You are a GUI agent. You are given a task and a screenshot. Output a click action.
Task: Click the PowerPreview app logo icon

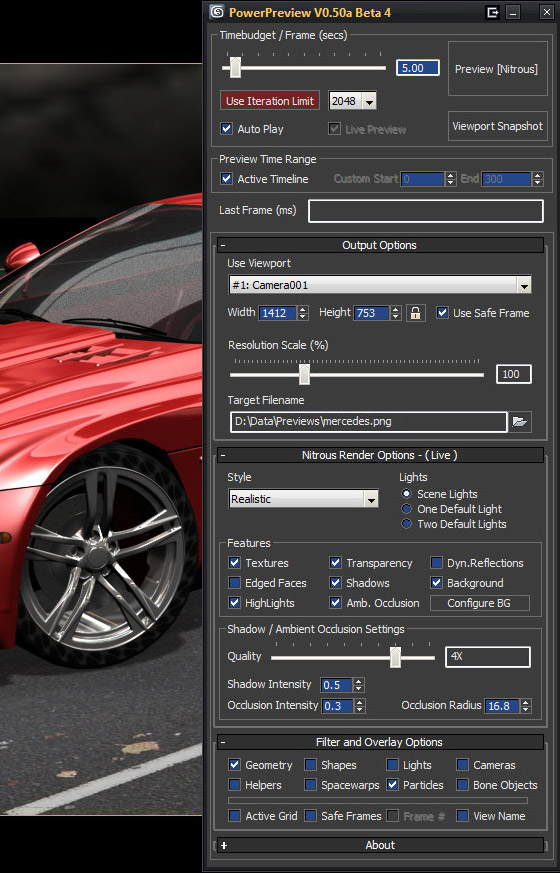click(217, 12)
